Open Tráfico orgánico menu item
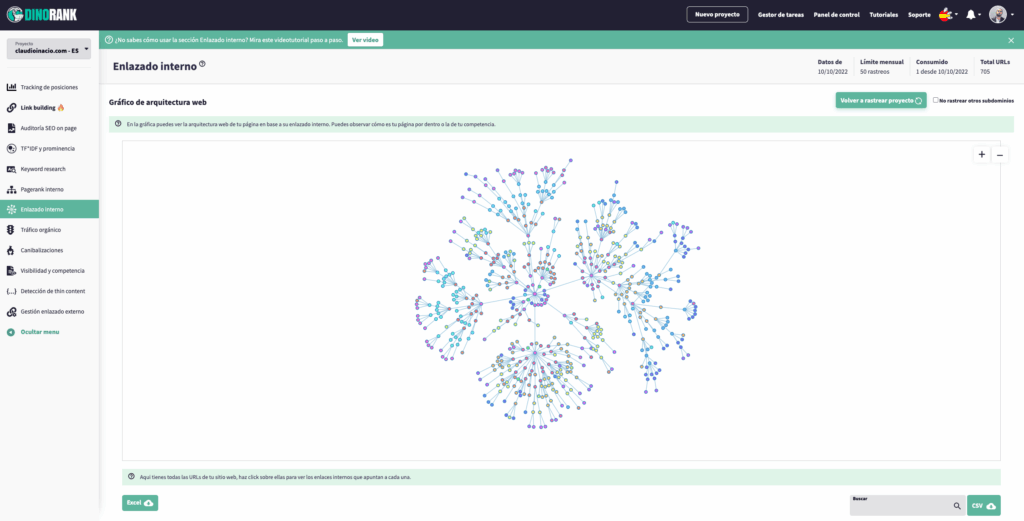Screen dimensions: 1024x521 40,230
